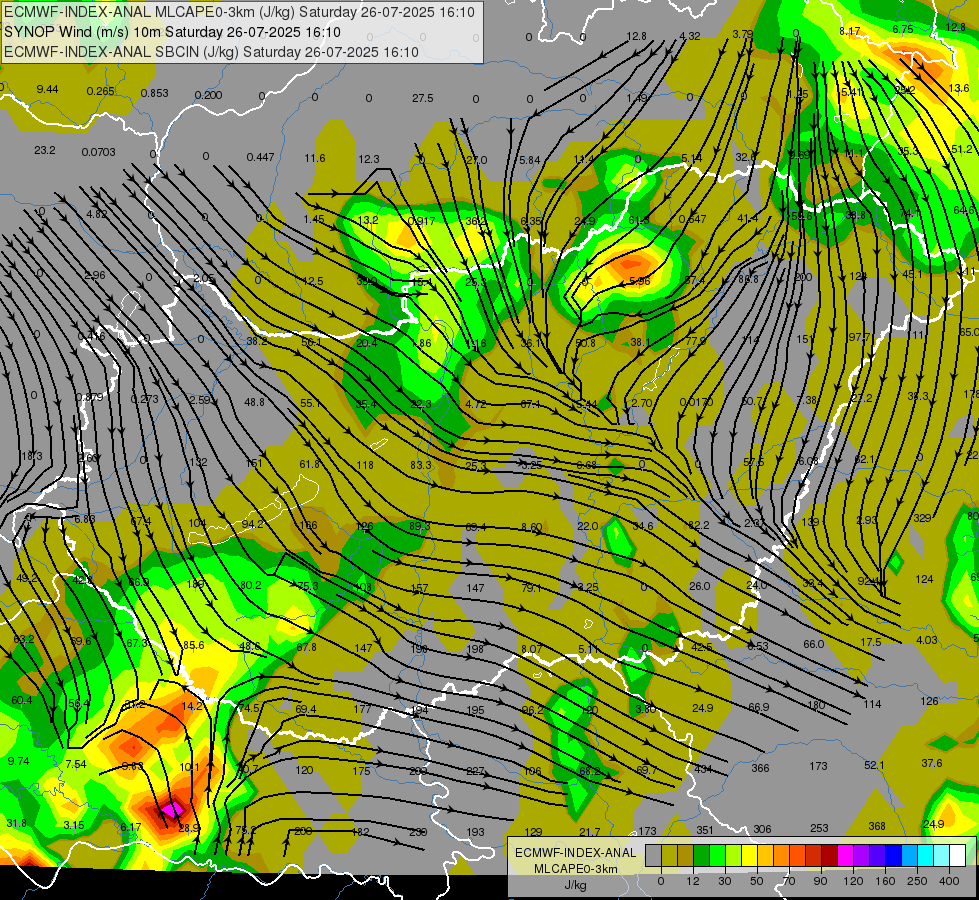Click the magenta CAPE peak on the map
Image resolution: width=979 pixels, height=900 pixels.
click(x=171, y=809)
